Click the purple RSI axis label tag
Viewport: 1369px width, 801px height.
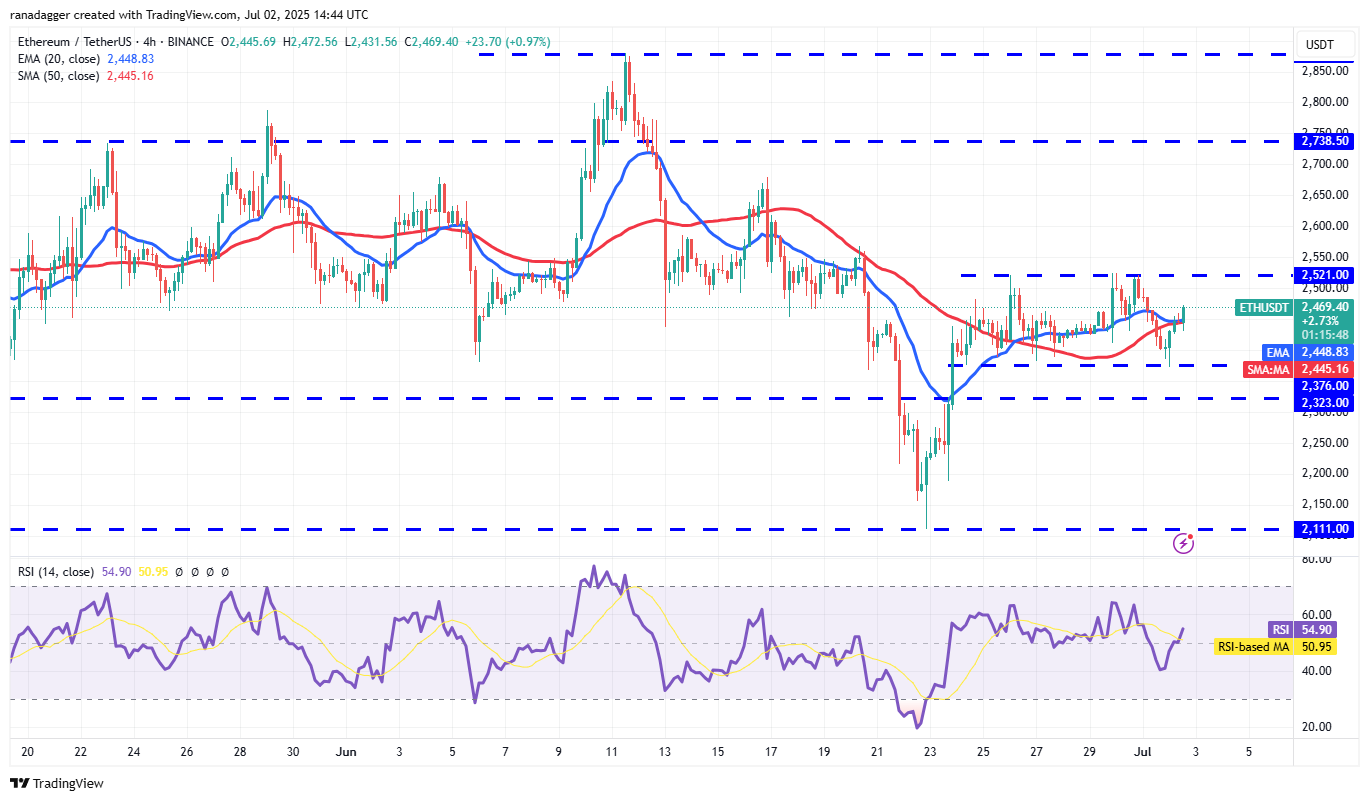[x=1281, y=629]
